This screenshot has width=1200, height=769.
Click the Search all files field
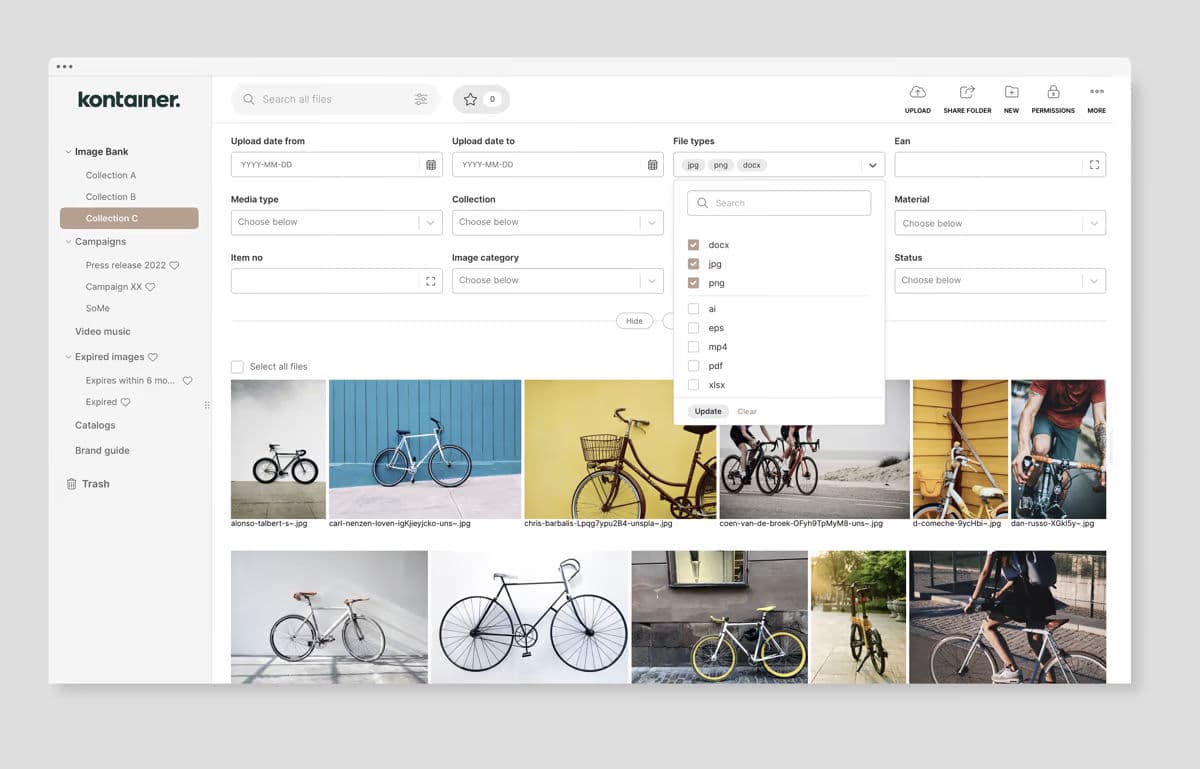[336, 99]
